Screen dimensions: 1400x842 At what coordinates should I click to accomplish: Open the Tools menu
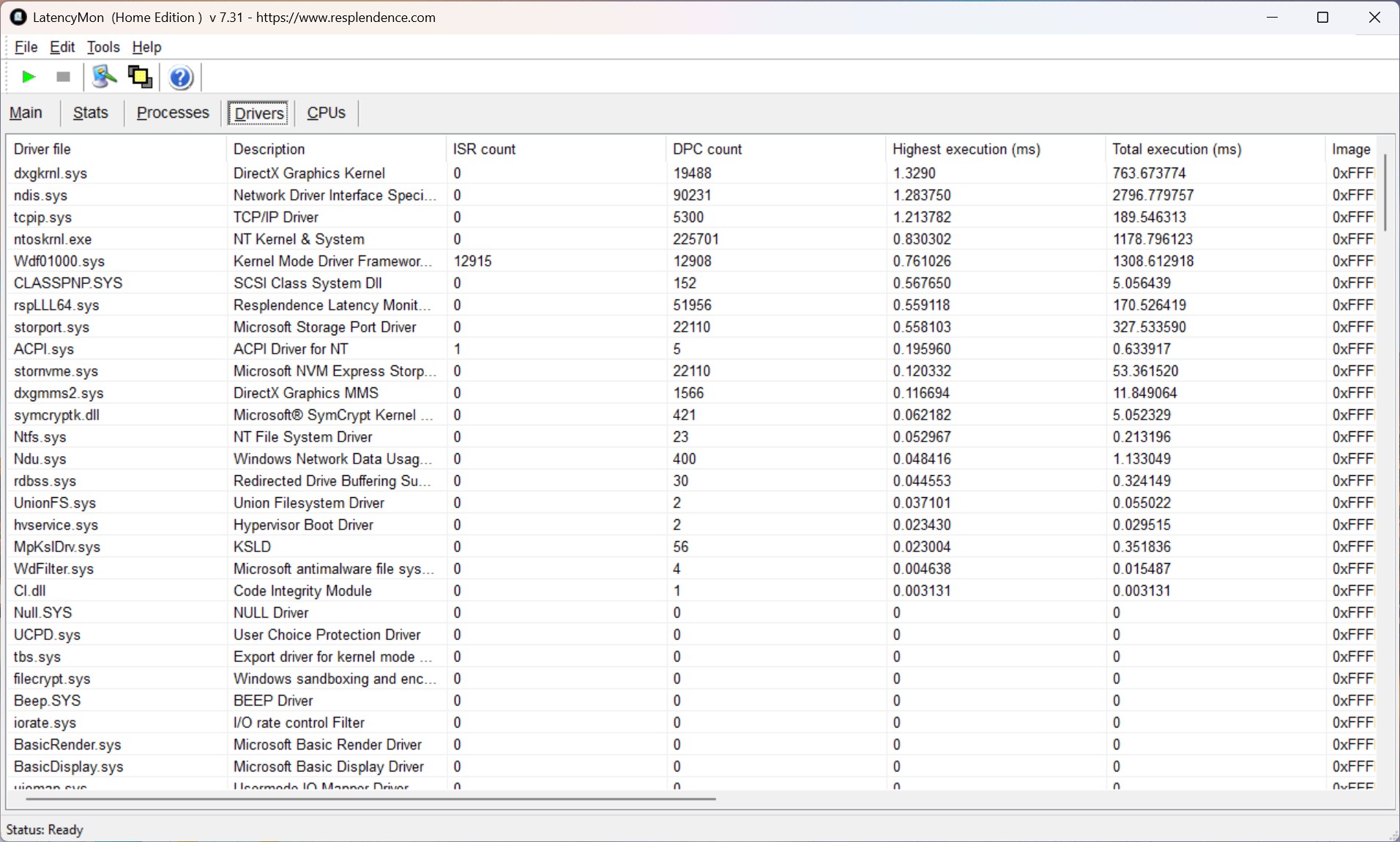coord(103,47)
